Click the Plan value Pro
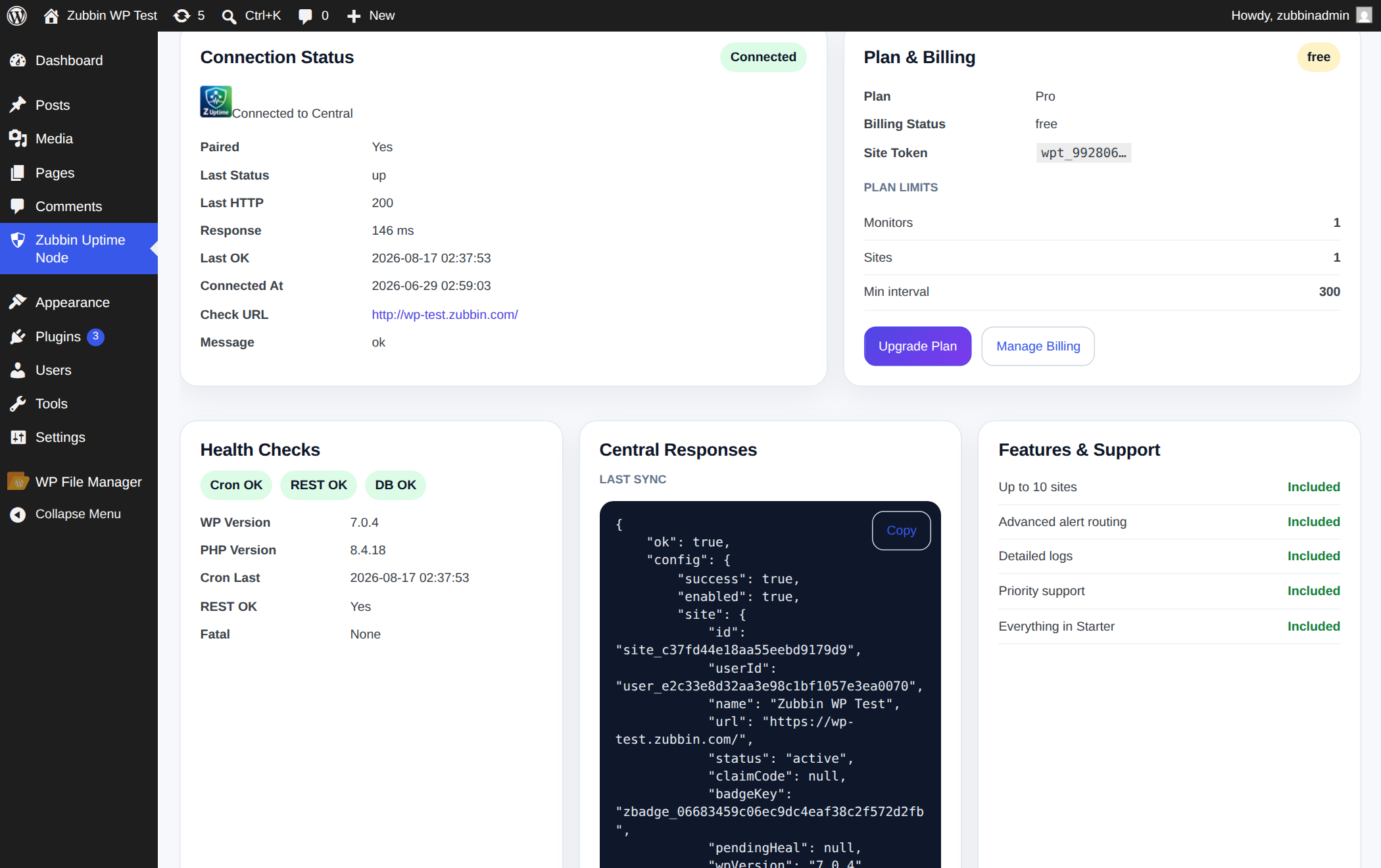The height and width of the screenshot is (868, 1381). 1045,97
